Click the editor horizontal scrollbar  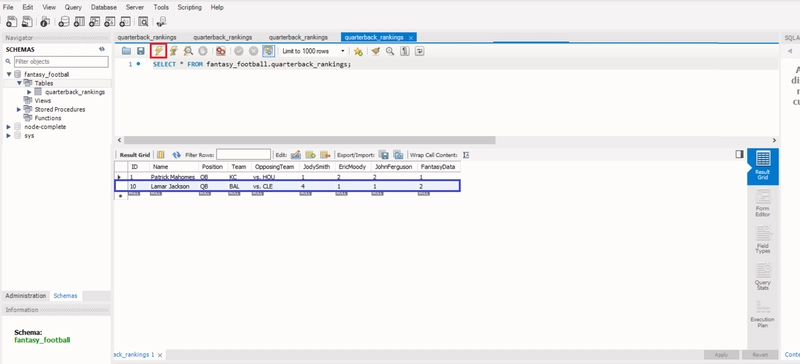(x=309, y=140)
